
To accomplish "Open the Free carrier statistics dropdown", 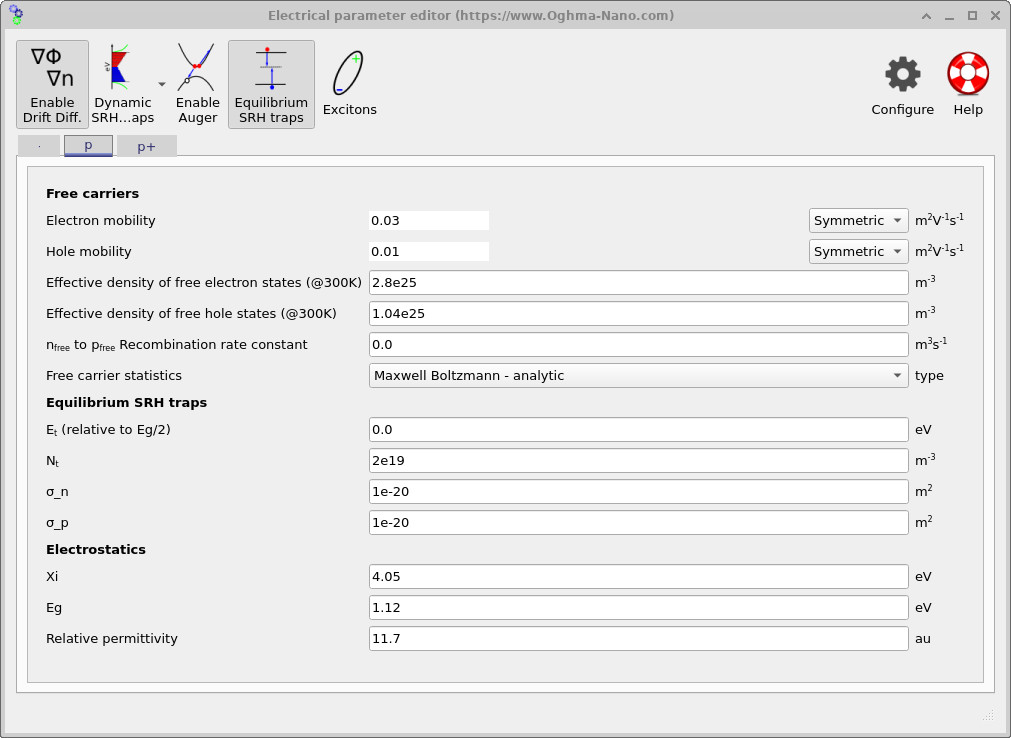I will point(637,375).
